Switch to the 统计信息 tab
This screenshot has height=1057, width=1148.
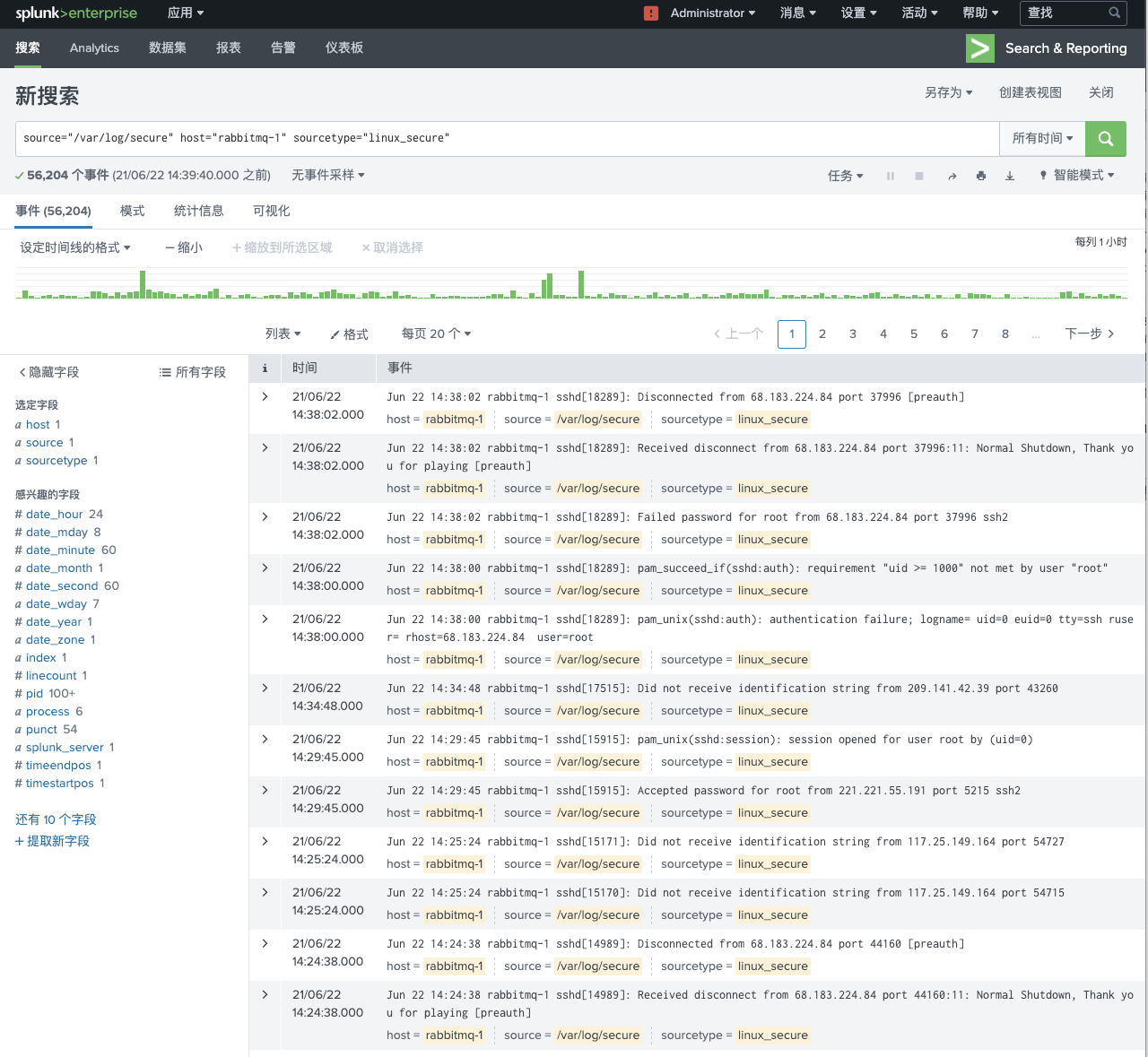[199, 211]
